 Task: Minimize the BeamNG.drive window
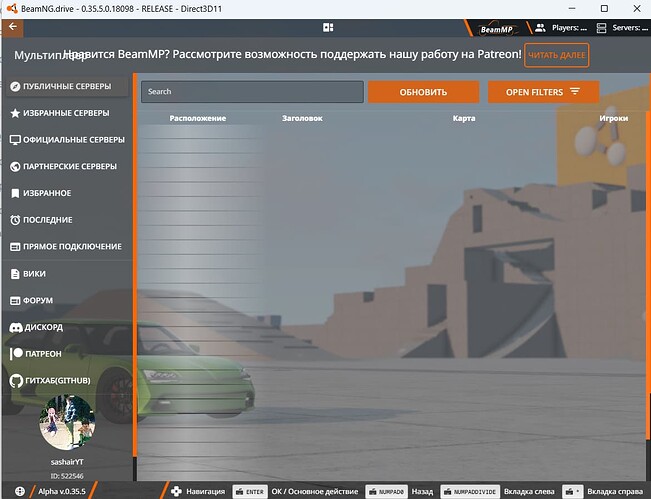click(x=572, y=8)
